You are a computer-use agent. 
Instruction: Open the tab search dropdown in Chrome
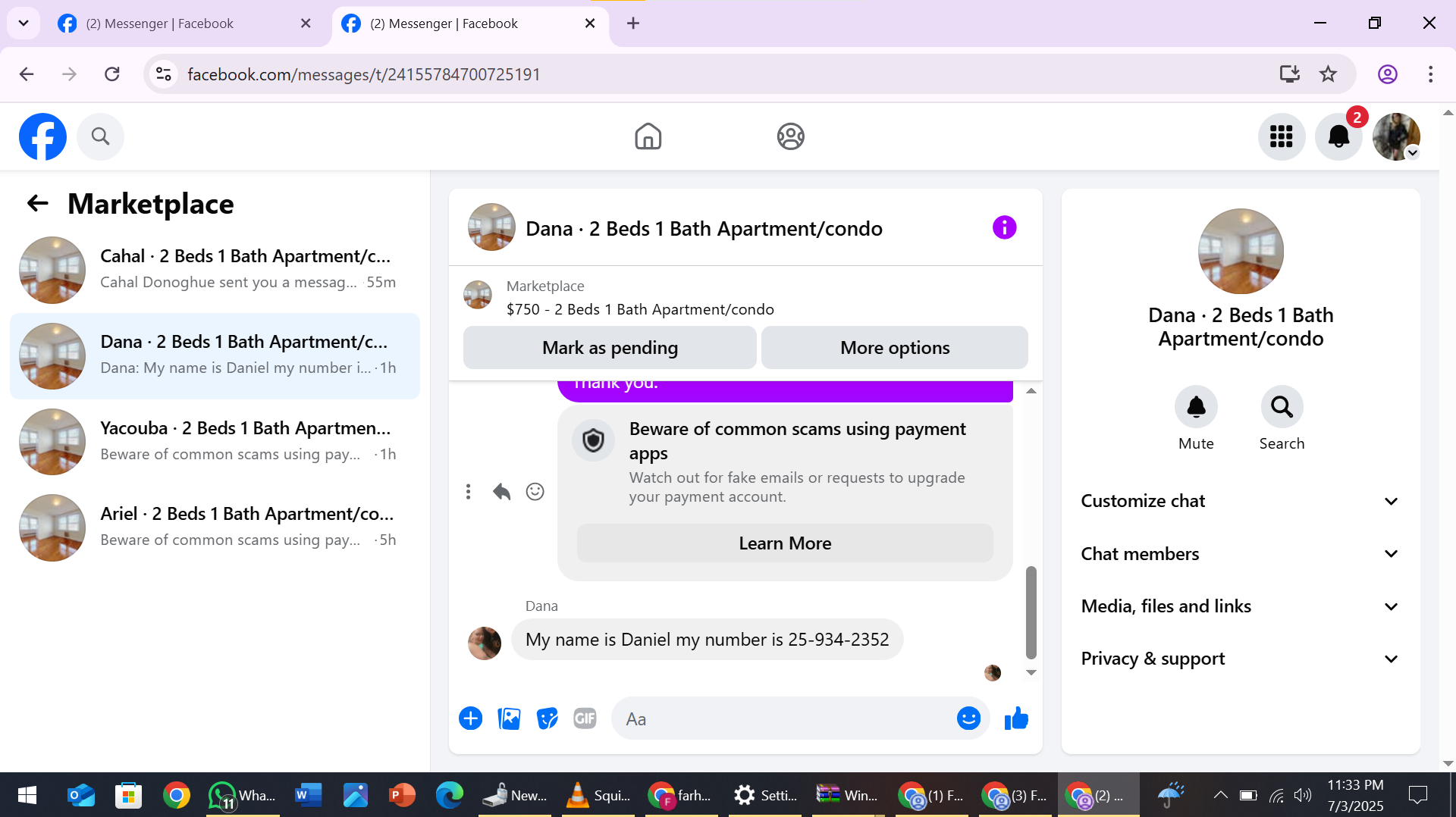click(24, 23)
